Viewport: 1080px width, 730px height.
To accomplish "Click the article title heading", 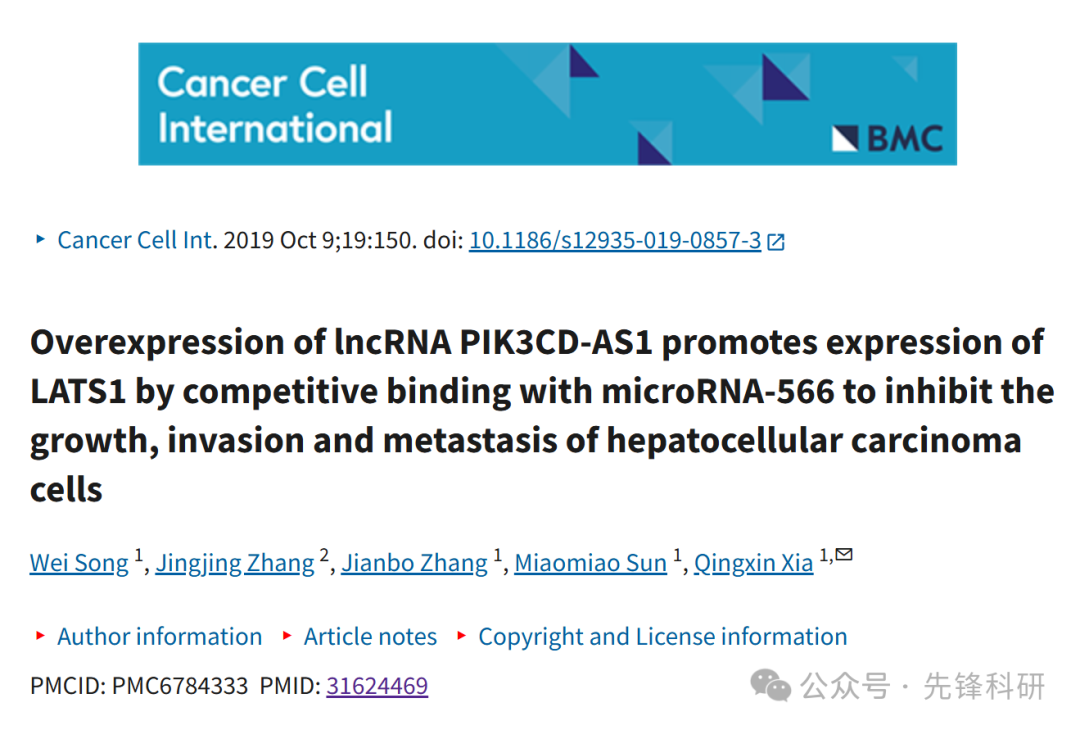I will (x=541, y=415).
